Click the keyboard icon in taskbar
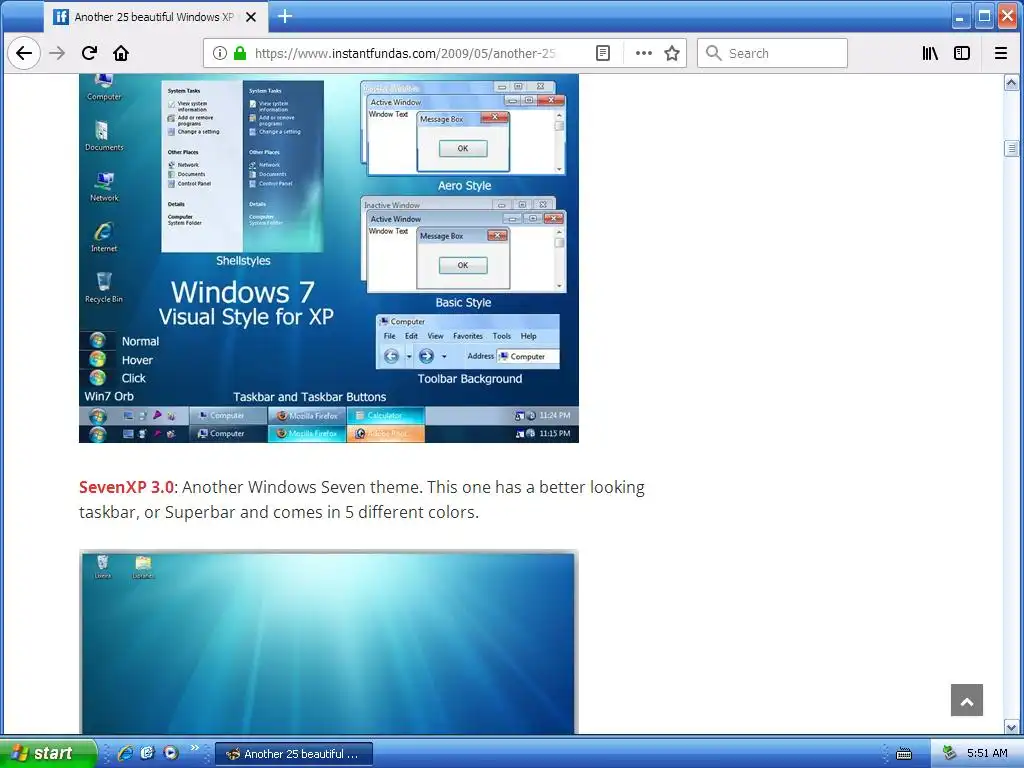1024x768 pixels. point(904,754)
